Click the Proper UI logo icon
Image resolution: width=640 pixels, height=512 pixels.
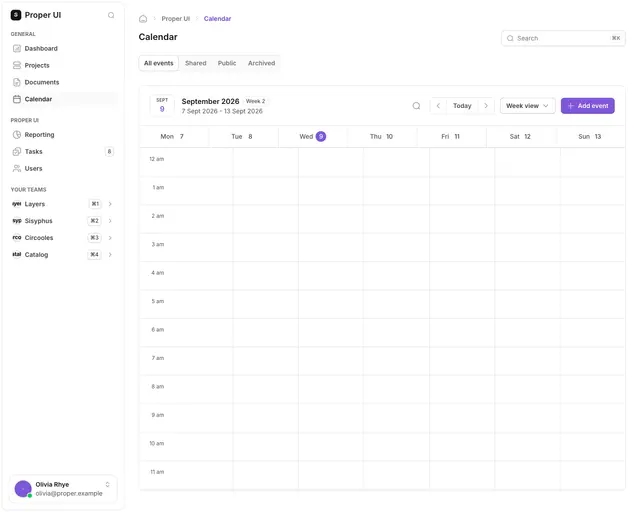coord(16,15)
